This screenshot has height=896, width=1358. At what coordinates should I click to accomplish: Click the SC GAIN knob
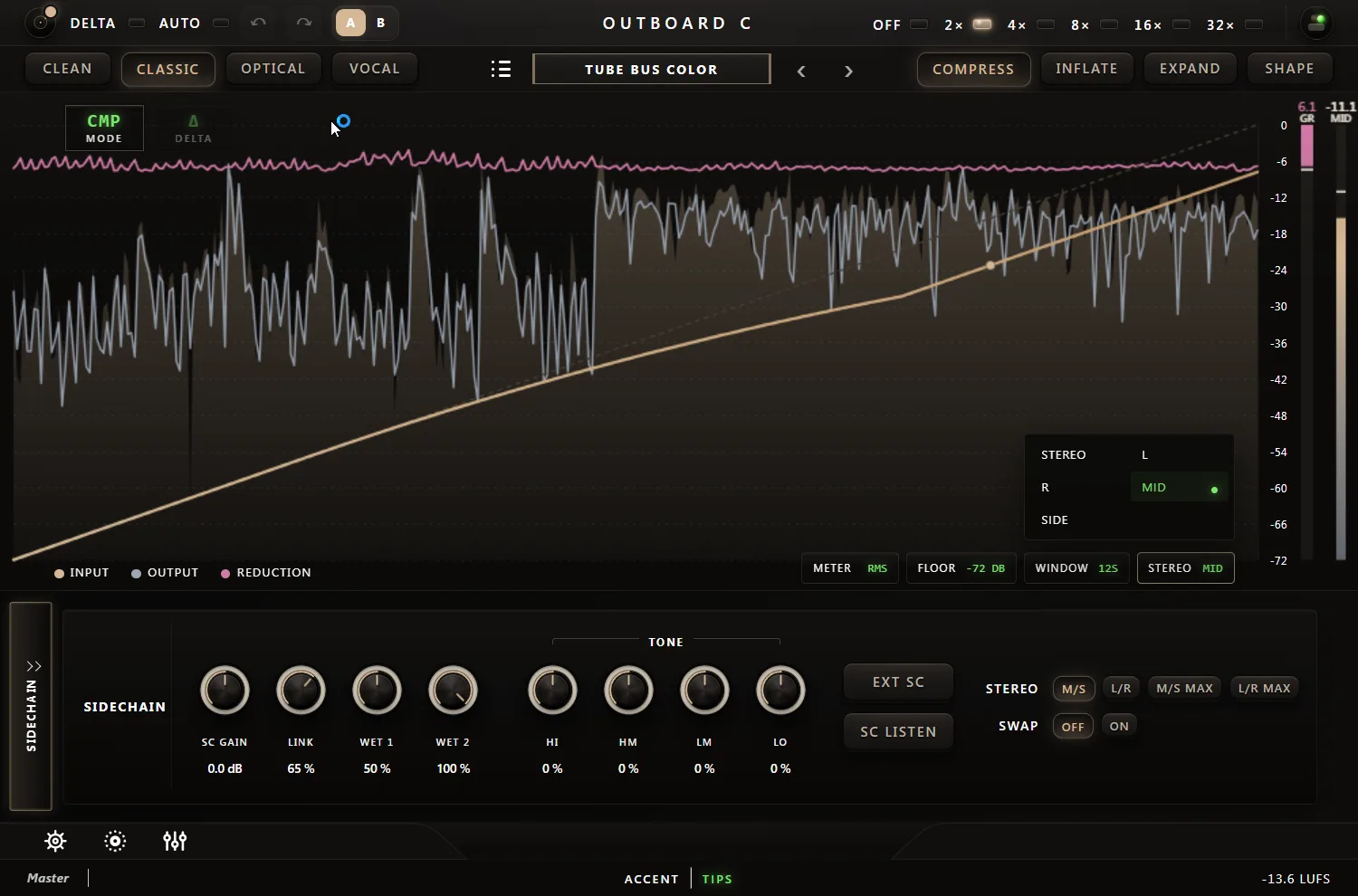[x=225, y=691]
